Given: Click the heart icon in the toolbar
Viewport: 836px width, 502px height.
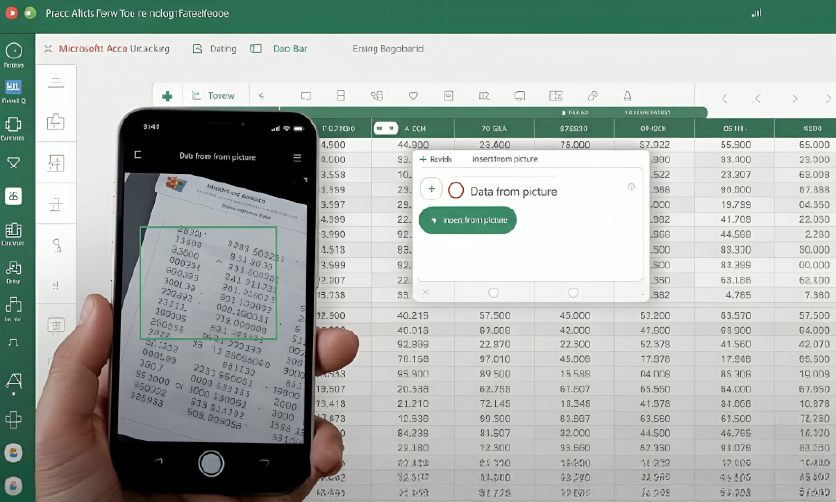Looking at the screenshot, I should click(413, 96).
